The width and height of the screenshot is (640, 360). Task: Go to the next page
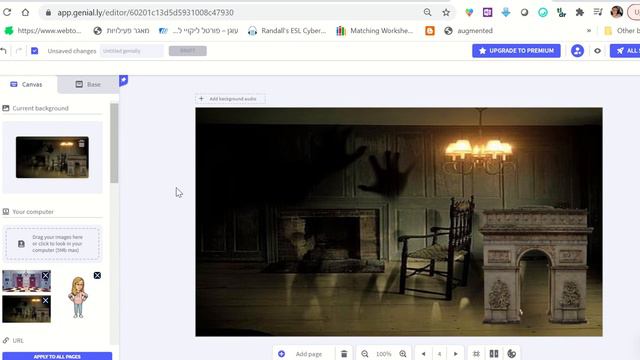[456, 354]
